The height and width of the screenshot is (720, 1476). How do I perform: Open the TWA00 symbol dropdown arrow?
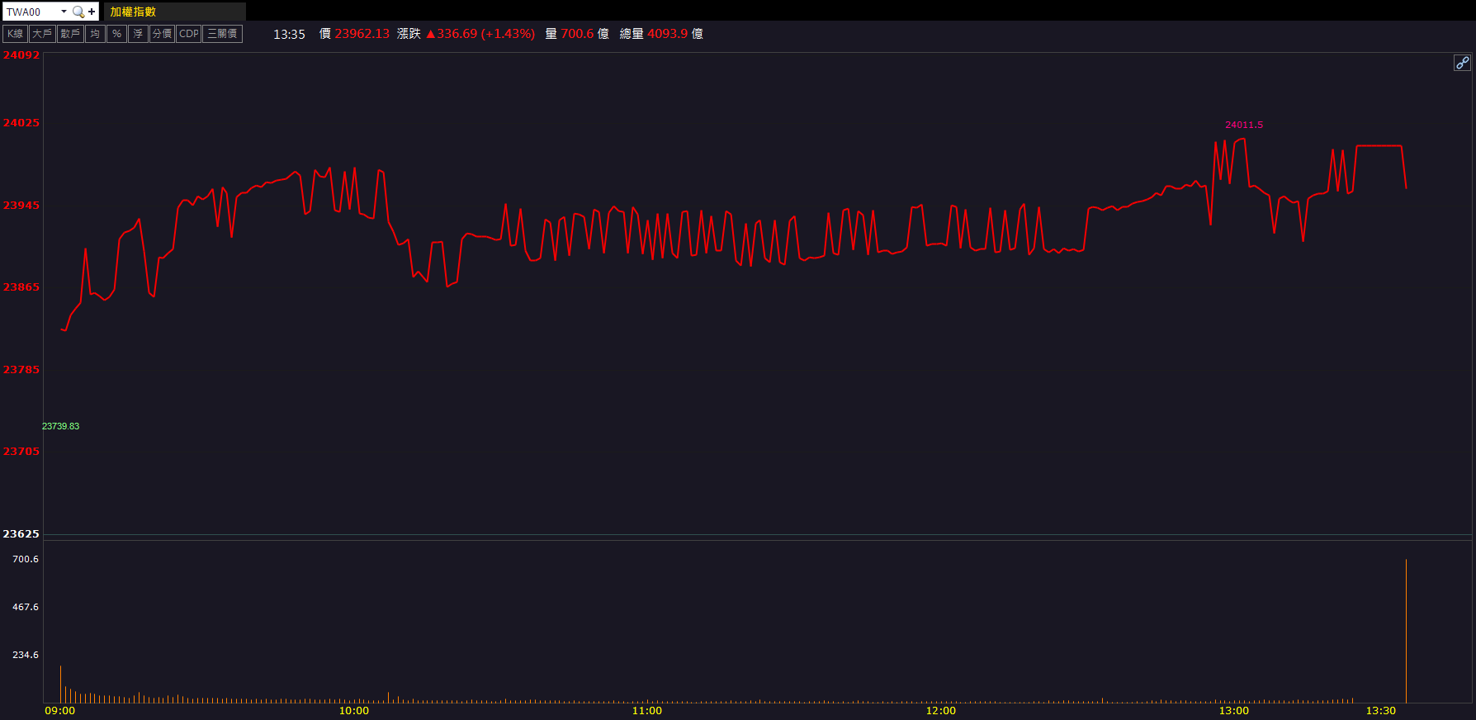[64, 12]
